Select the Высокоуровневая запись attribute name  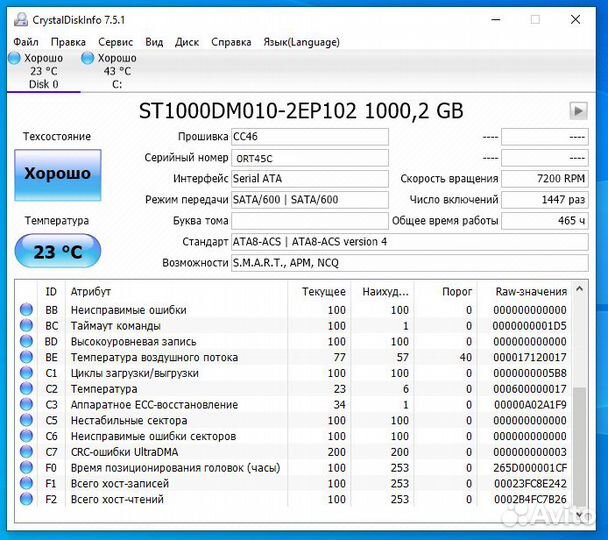click(133, 342)
